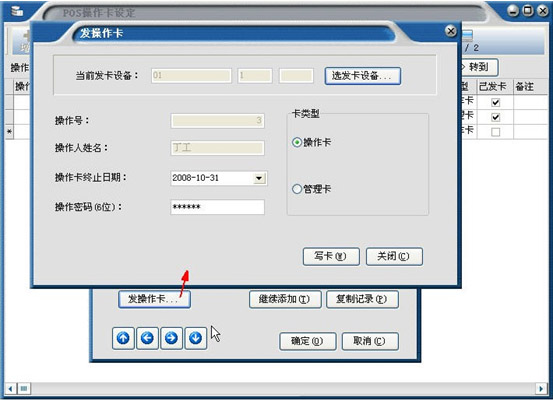Image resolution: width=553 pixels, height=400 pixels.
Task: Click the horizontal scrollbar right arrow
Action: [x=541, y=389]
